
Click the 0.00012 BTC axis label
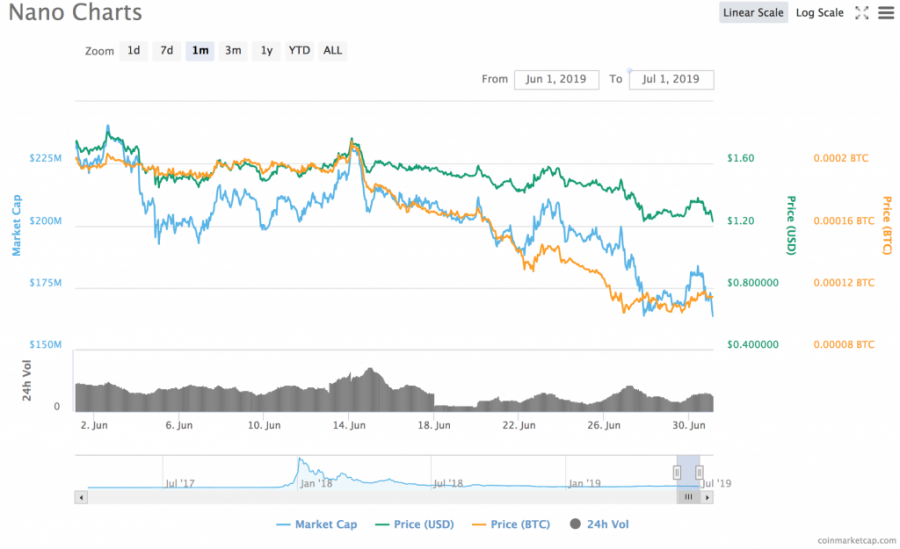844,283
